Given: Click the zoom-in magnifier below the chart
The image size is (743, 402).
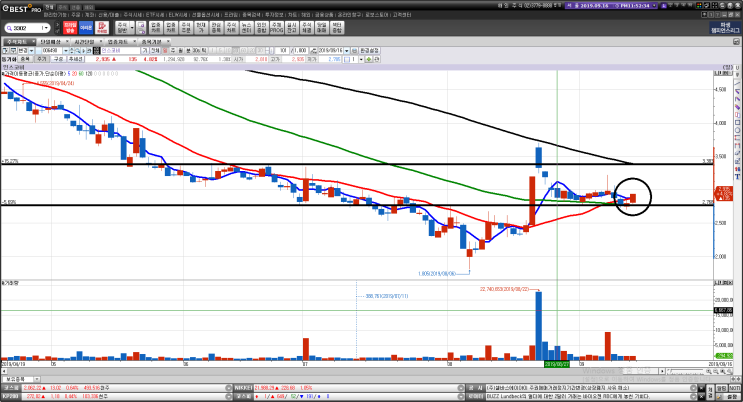Looking at the screenshot, I should click(x=708, y=371).
